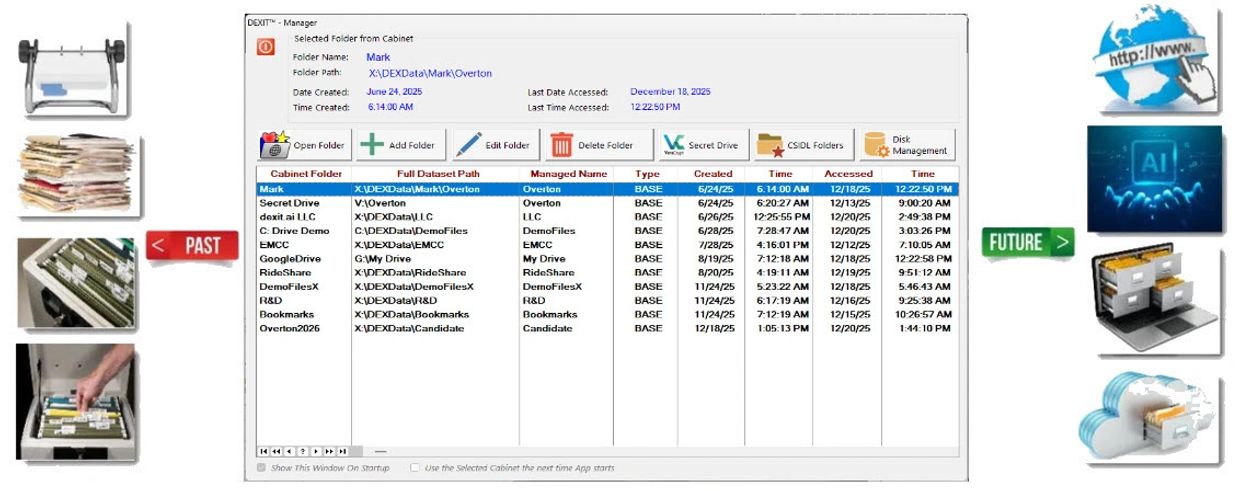The height and width of the screenshot is (491, 1240).
Task: Launch Disk Management from the toolbar
Action: pos(907,145)
